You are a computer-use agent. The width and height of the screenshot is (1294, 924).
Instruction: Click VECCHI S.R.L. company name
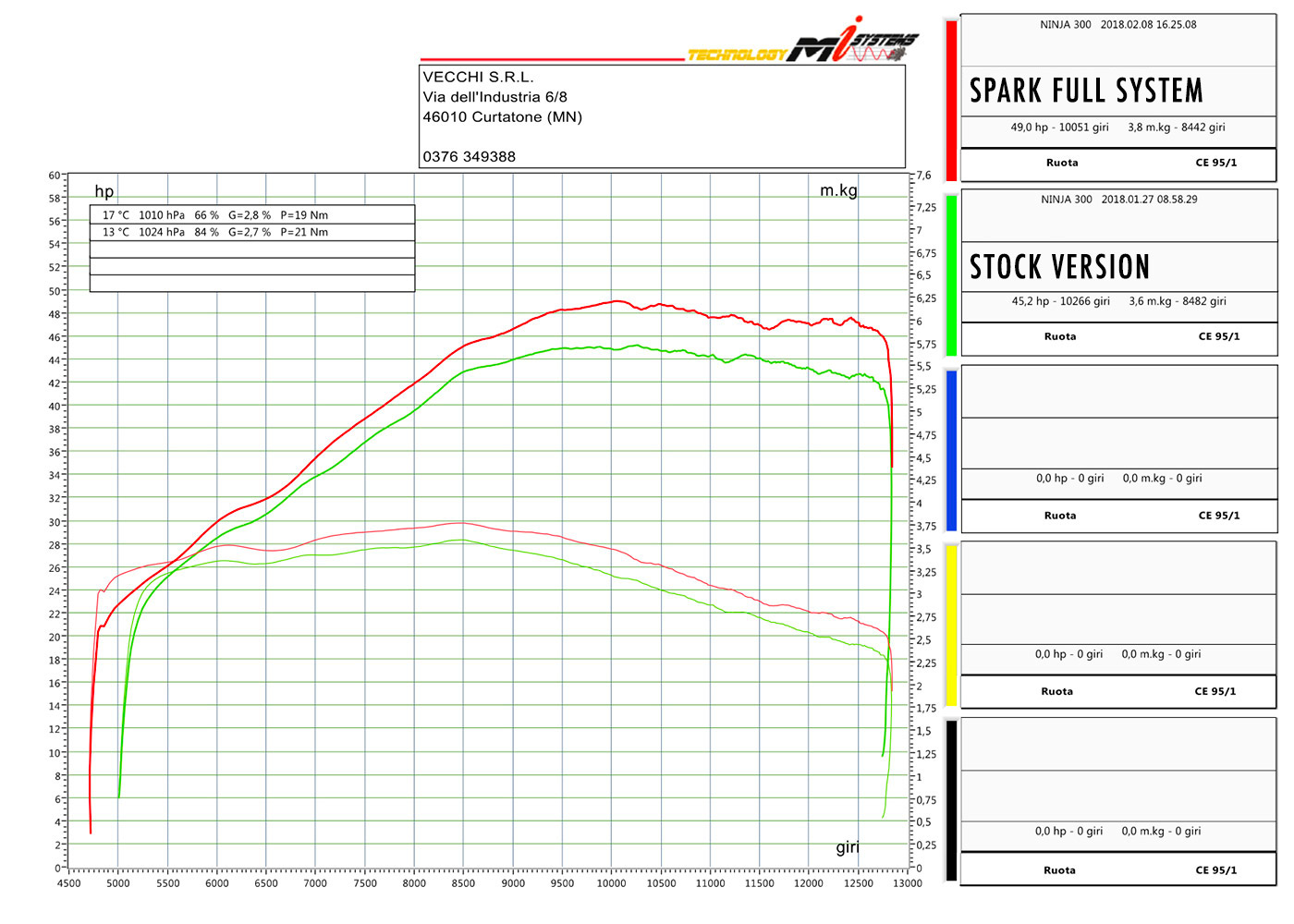click(x=478, y=78)
